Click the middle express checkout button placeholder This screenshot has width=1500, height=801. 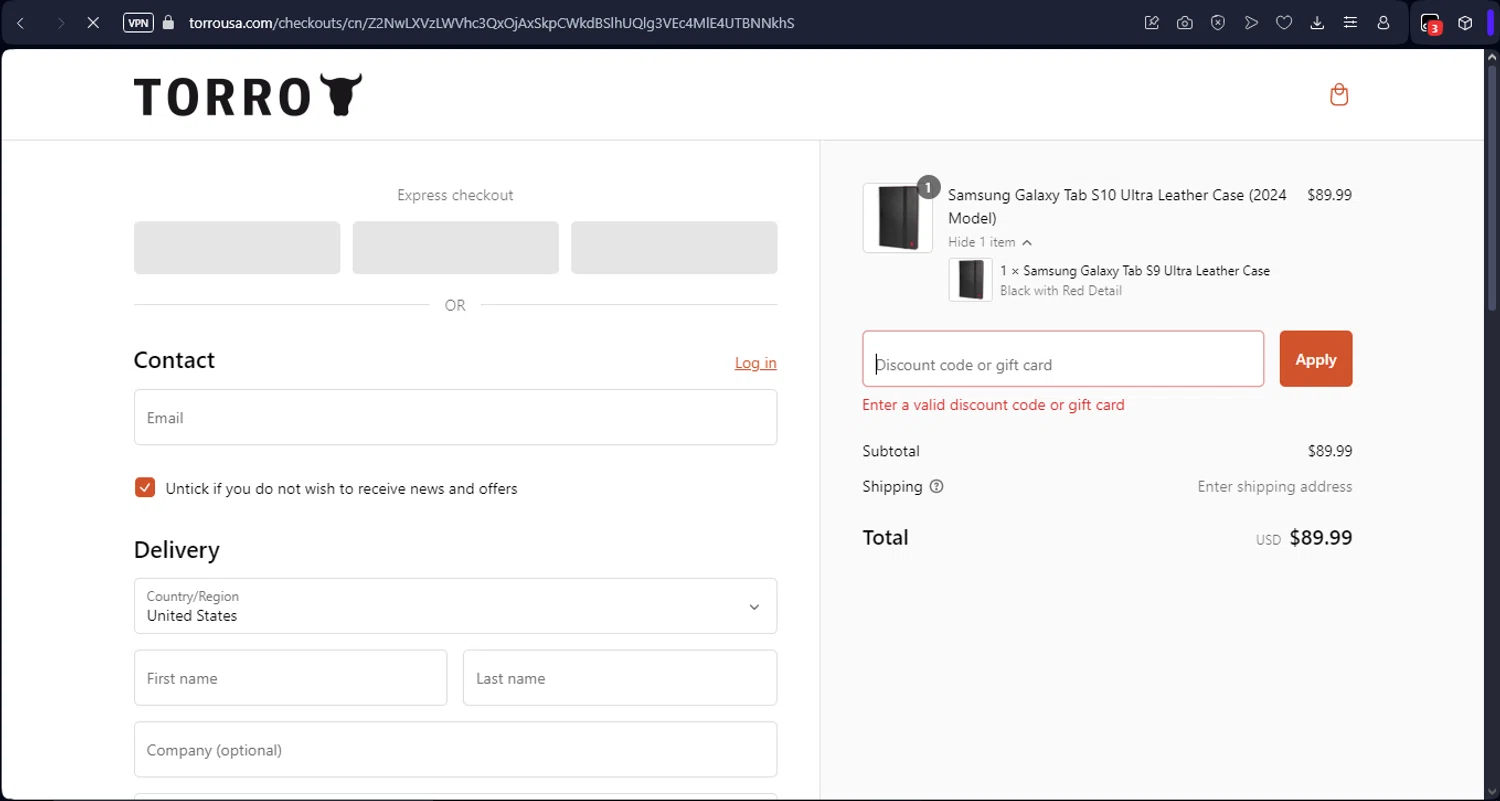(x=455, y=248)
